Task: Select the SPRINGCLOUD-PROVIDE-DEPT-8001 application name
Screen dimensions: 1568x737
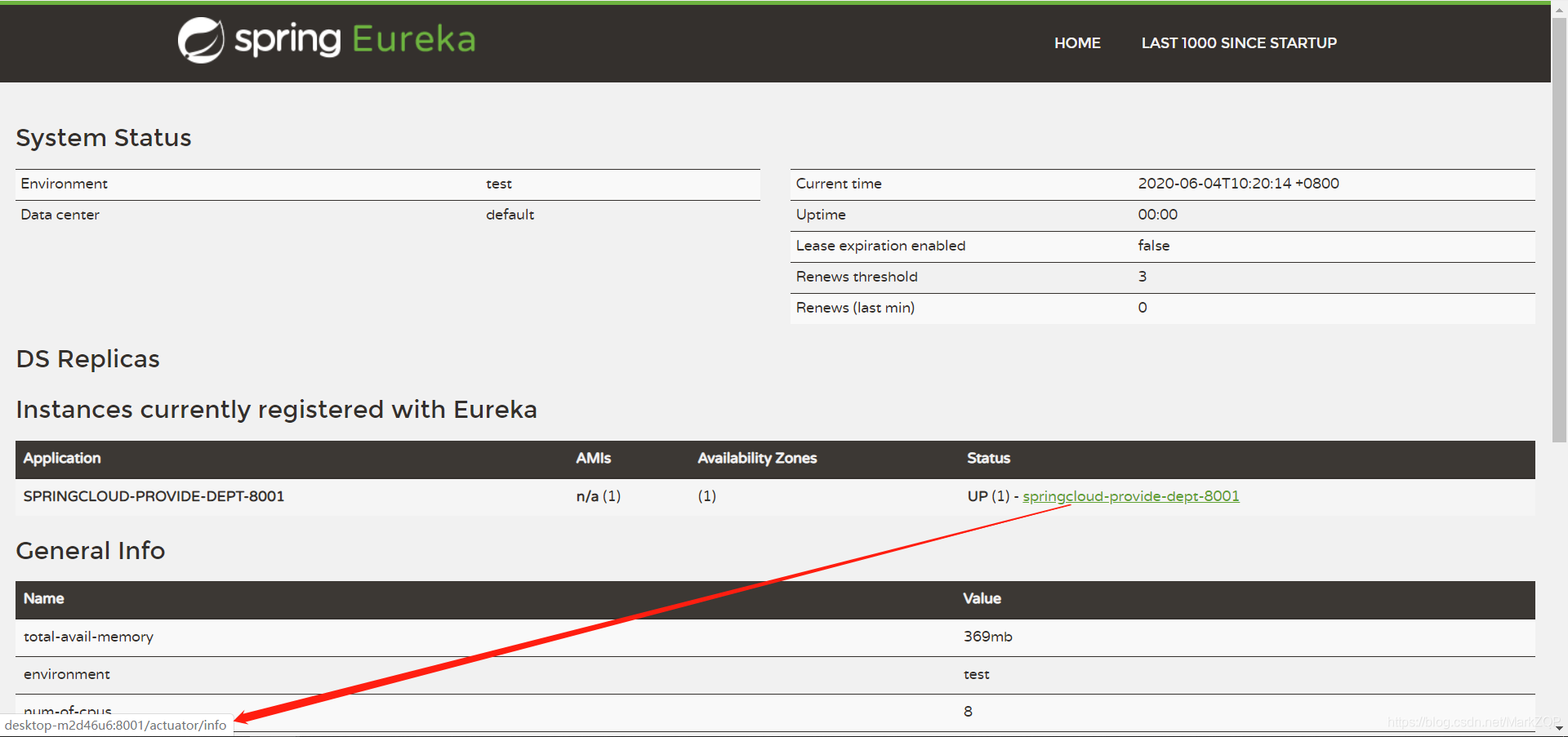Action: coord(154,496)
